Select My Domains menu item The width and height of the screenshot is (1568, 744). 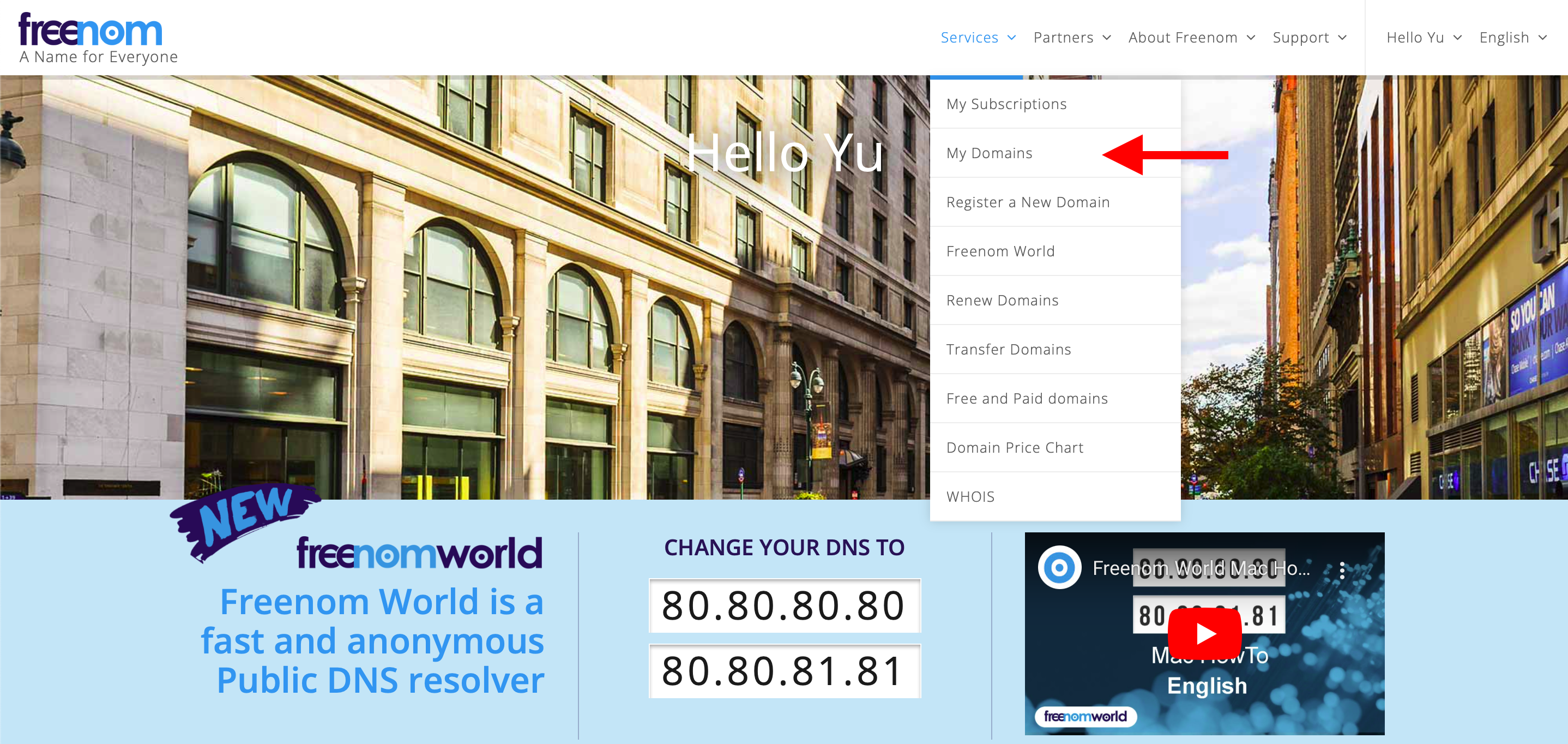[x=1055, y=153]
